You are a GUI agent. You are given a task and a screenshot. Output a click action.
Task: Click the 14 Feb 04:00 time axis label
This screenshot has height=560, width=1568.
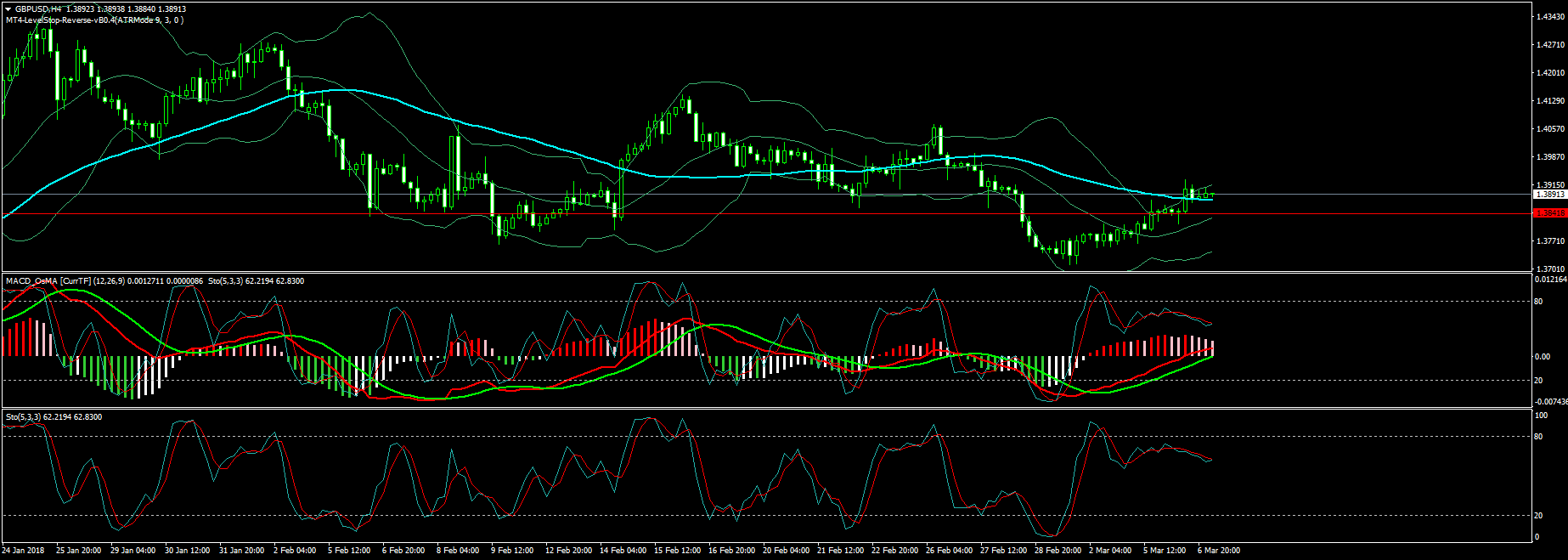(x=623, y=551)
